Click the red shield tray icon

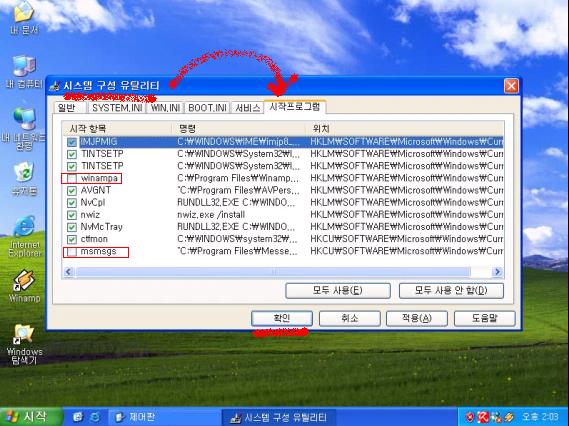[470, 417]
